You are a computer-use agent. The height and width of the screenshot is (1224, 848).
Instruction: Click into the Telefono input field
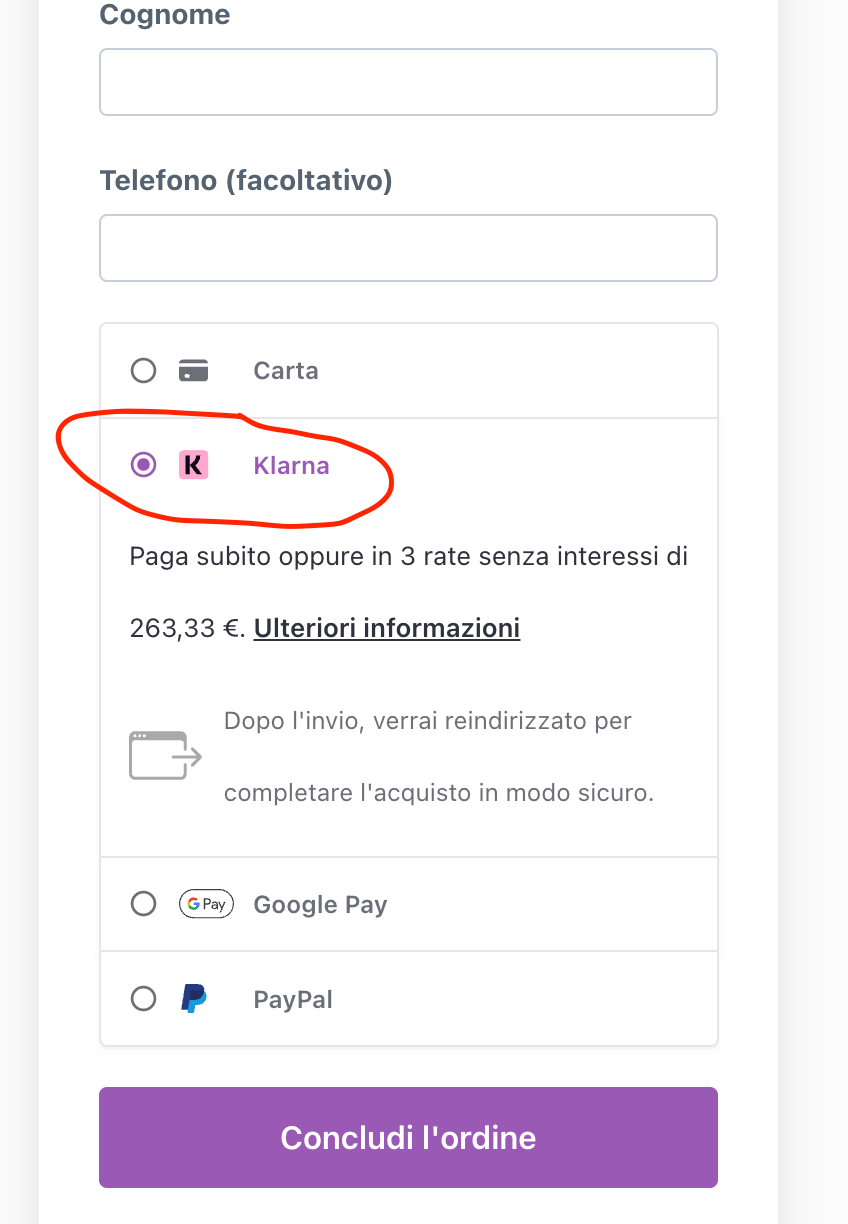coord(408,248)
